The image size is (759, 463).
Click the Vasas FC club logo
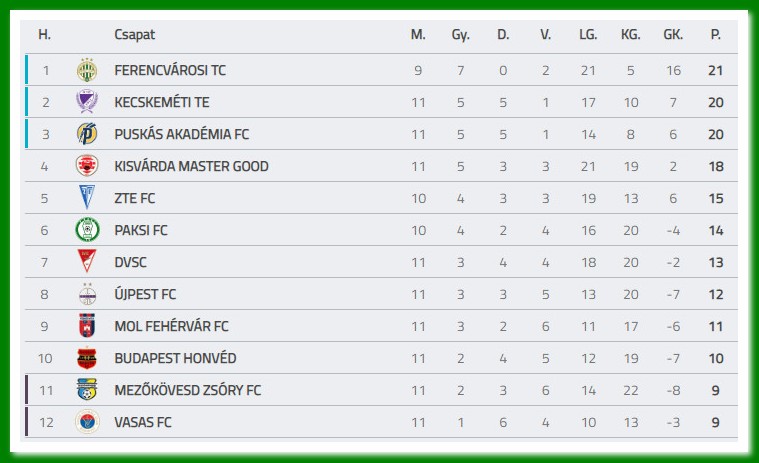coord(87,422)
